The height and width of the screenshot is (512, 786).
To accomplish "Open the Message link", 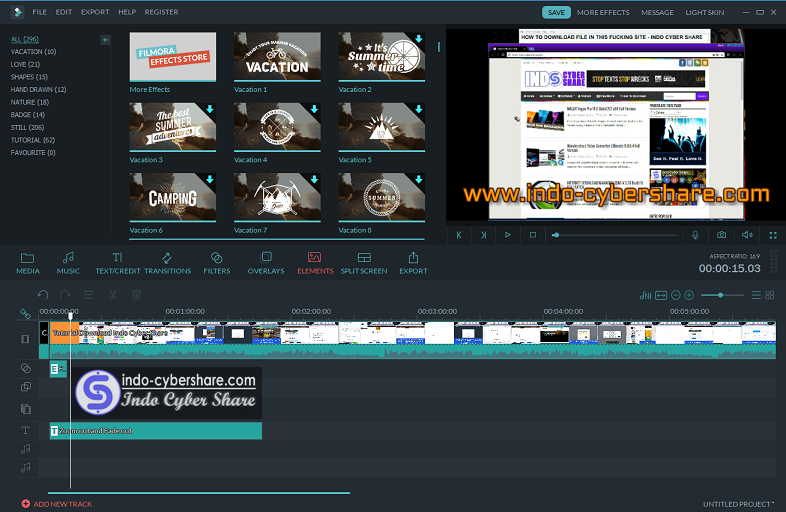I will (x=657, y=13).
